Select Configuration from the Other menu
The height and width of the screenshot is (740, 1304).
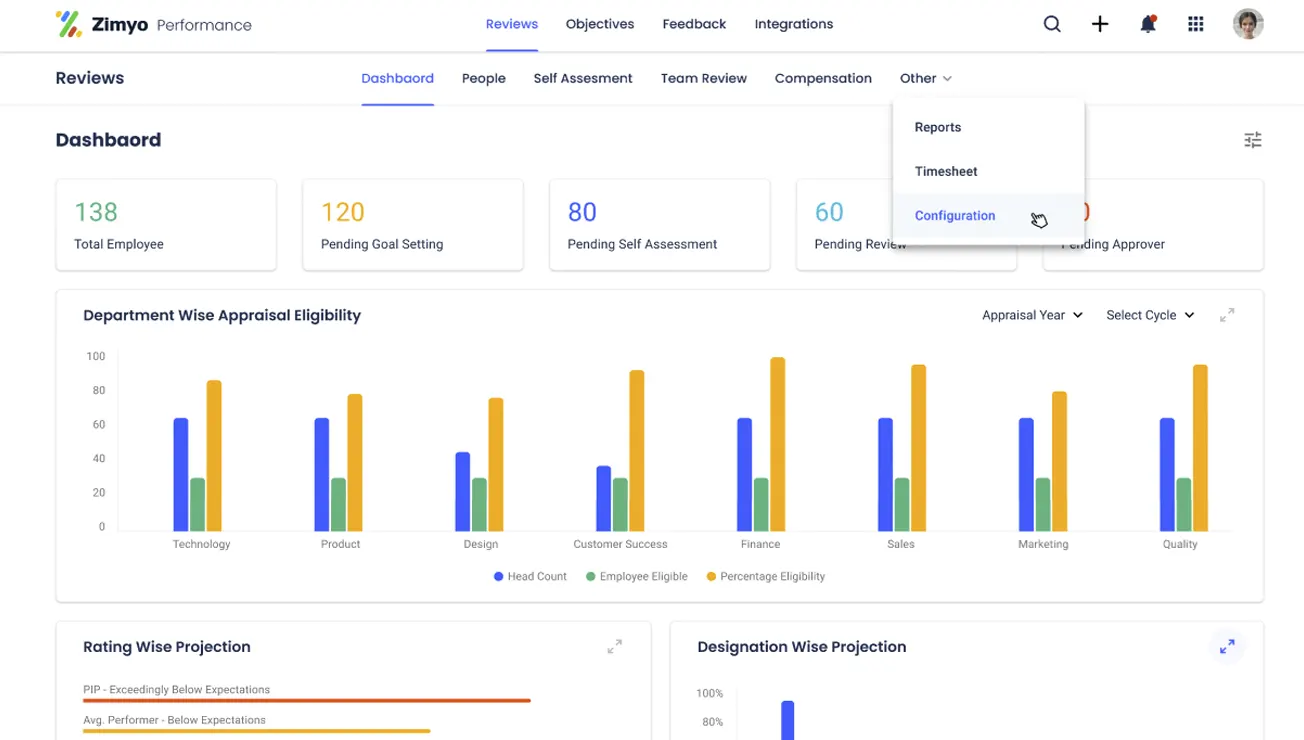point(955,216)
